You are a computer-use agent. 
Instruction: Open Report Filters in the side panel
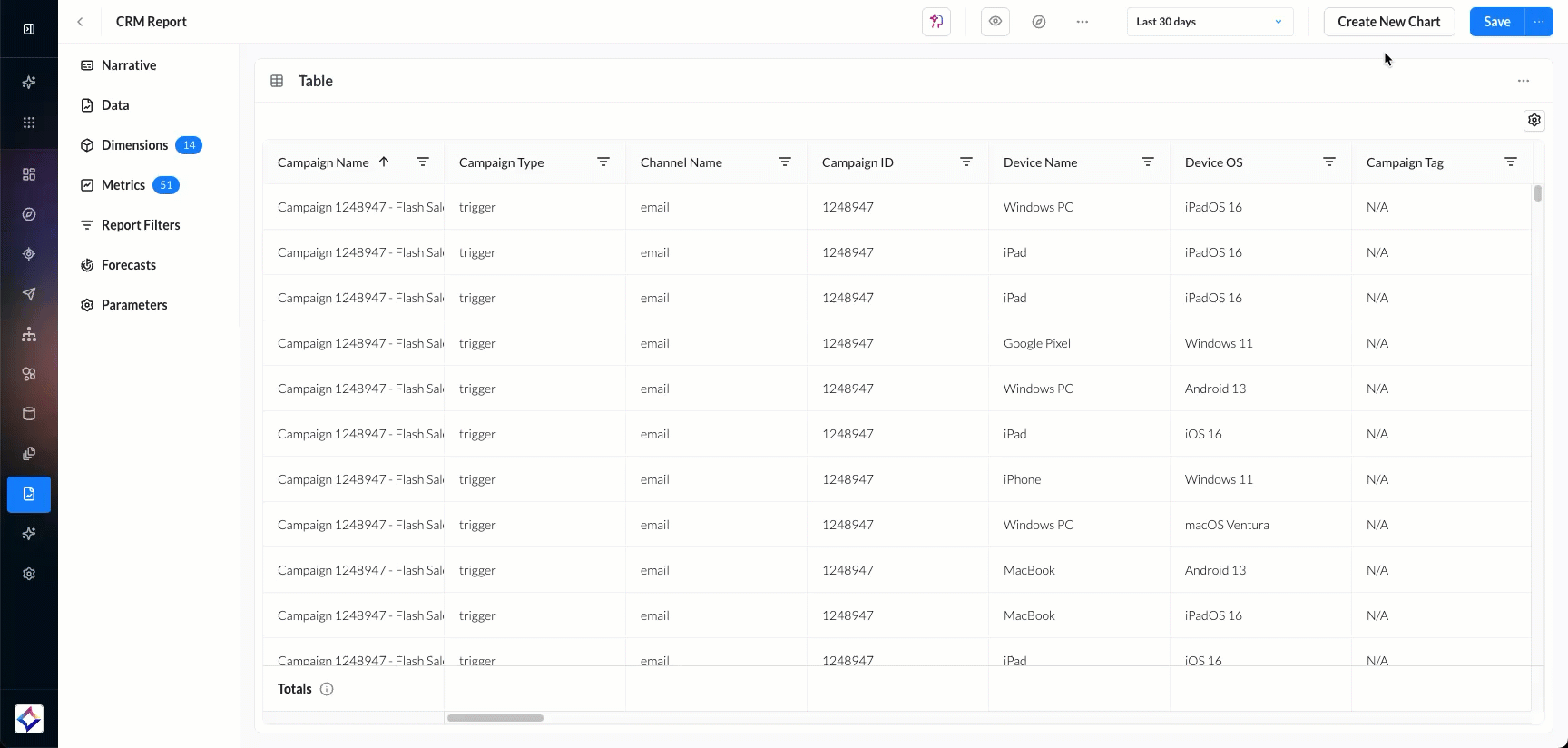[x=141, y=225]
